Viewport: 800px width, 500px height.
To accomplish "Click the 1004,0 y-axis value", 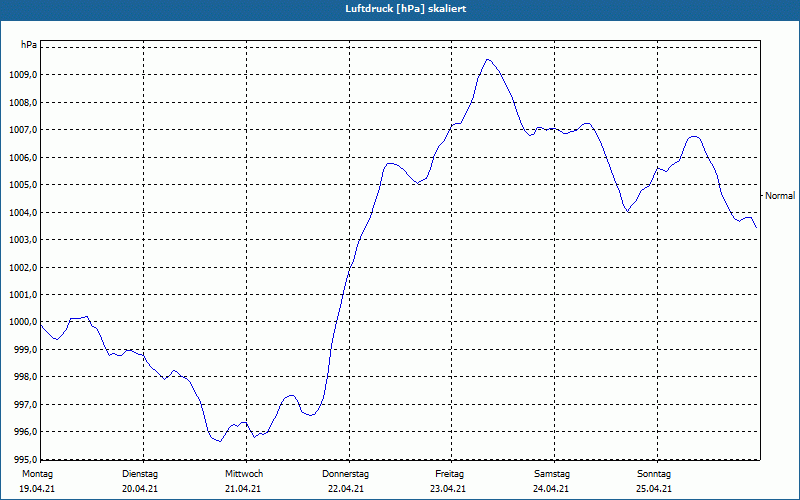I will (x=23, y=212).
